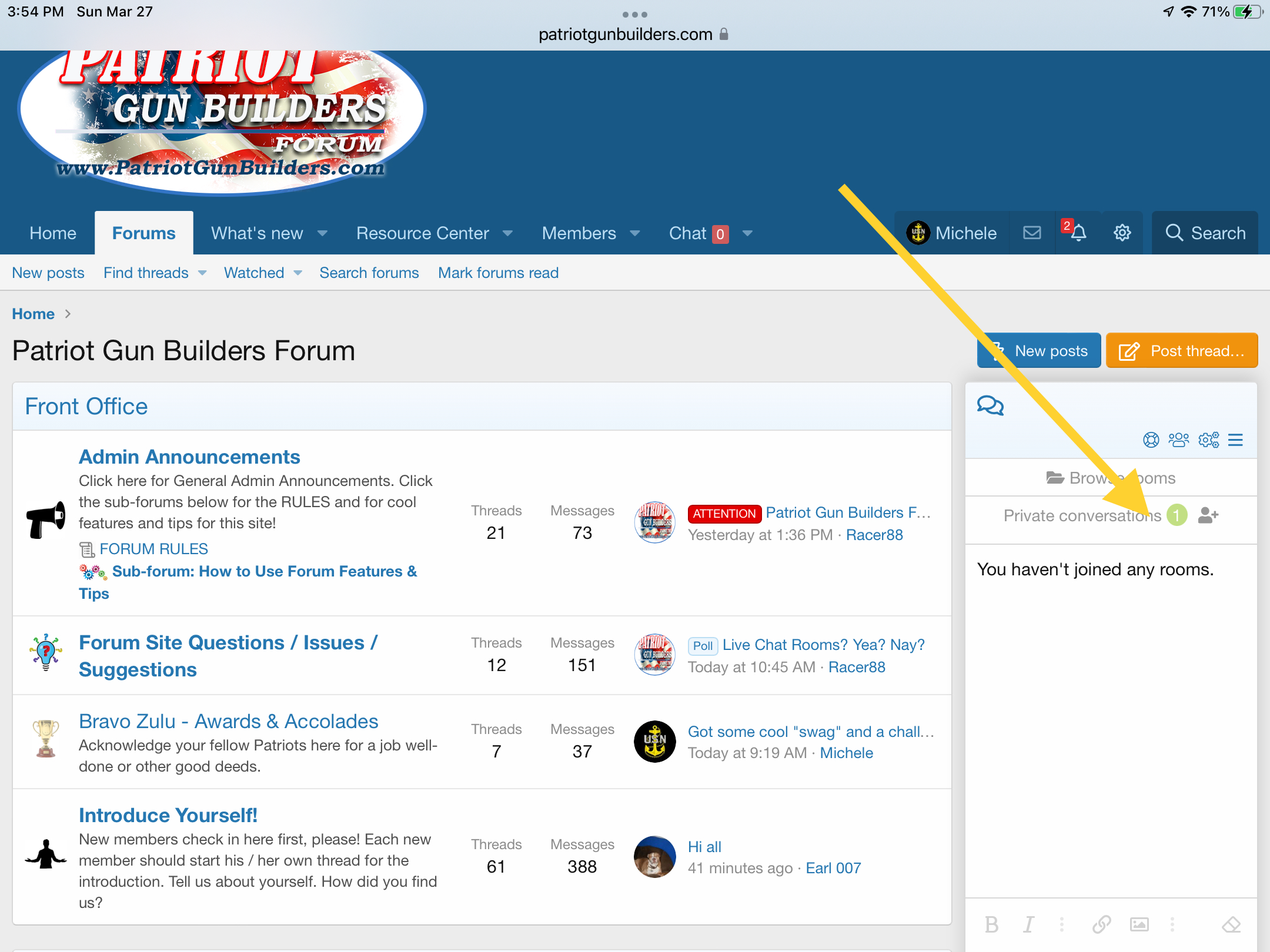Tap the Safari three-dot multitasking control
1270x952 pixels.
point(635,14)
